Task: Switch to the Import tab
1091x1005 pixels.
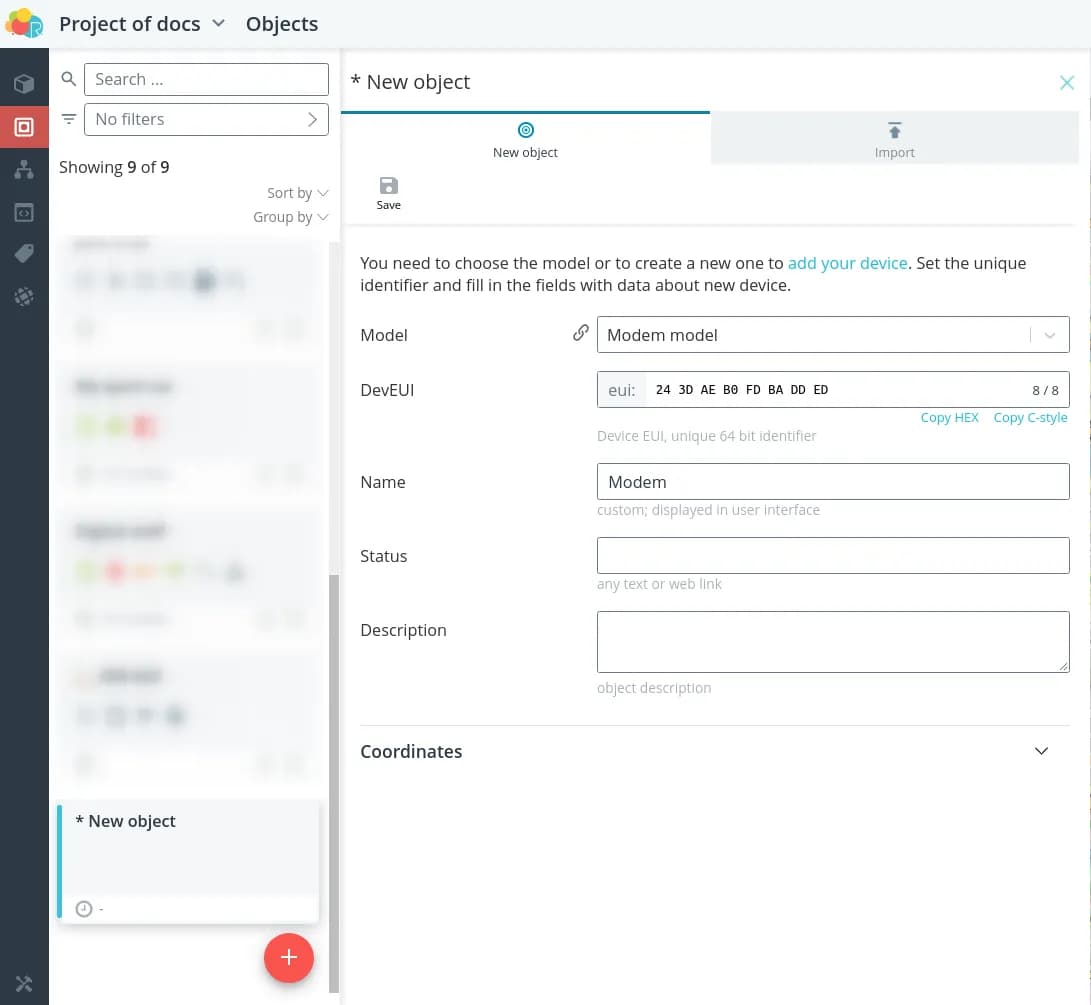Action: click(x=894, y=139)
